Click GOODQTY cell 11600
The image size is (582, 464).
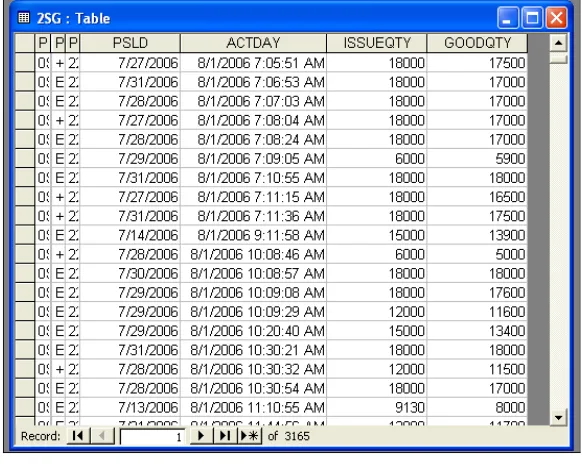coord(477,312)
